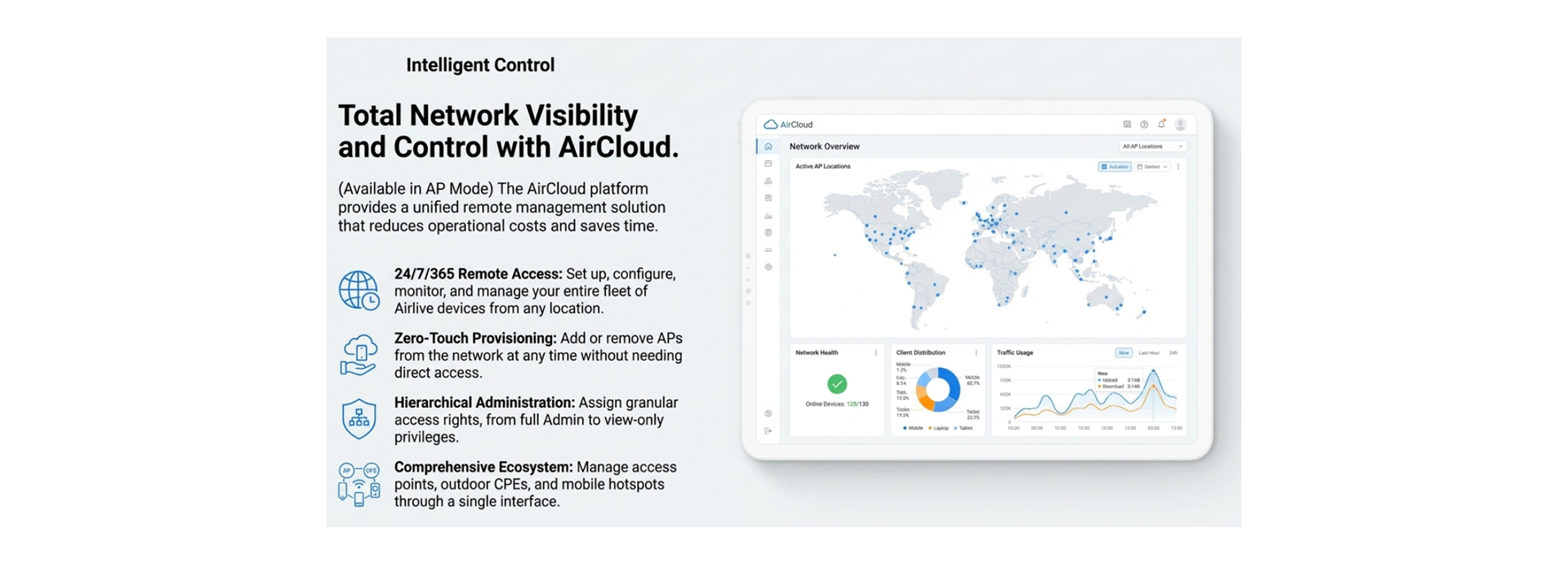Image resolution: width=1568 pixels, height=564 pixels.
Task: Open the logout icon at sidebar bottom
Action: click(768, 431)
